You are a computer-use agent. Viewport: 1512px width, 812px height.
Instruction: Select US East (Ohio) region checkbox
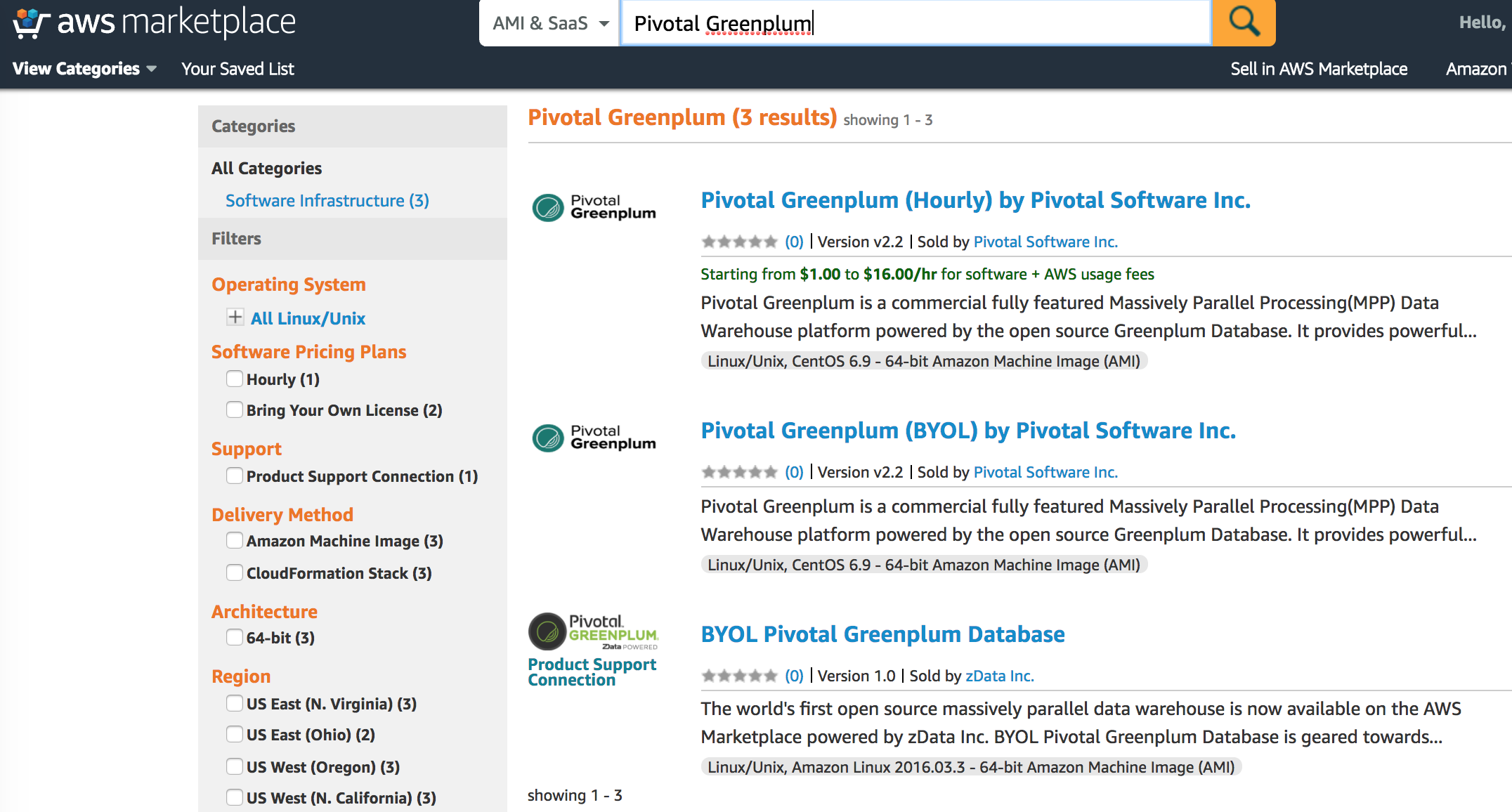pos(235,735)
